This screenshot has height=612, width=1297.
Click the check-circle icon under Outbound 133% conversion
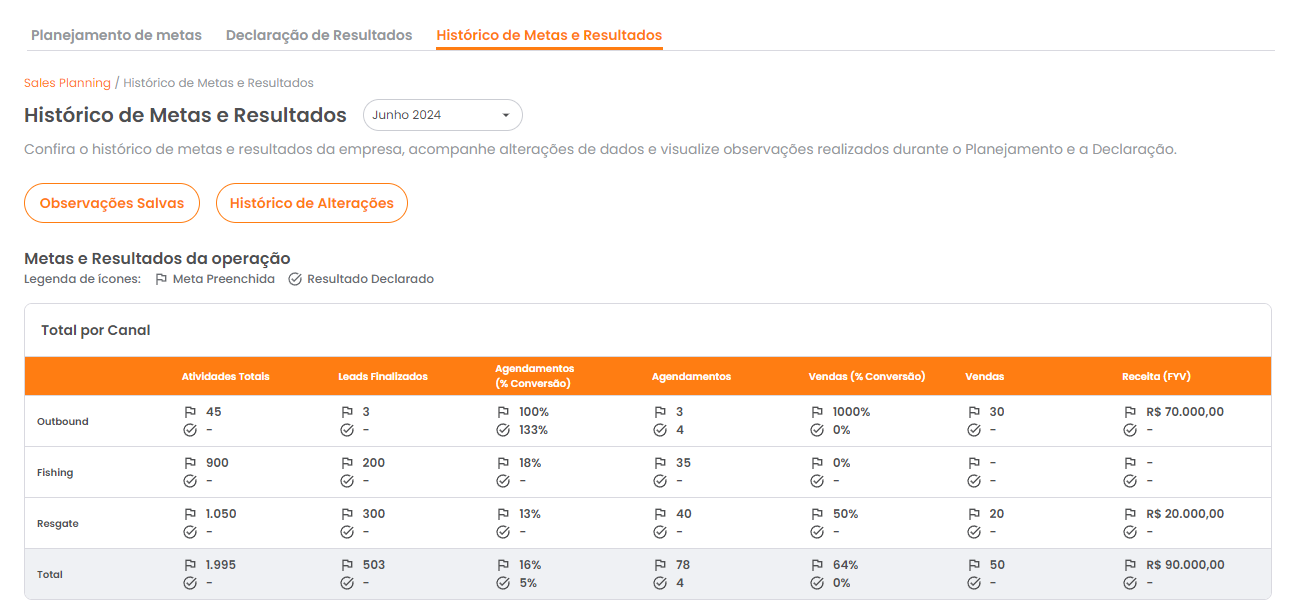pyautogui.click(x=503, y=430)
